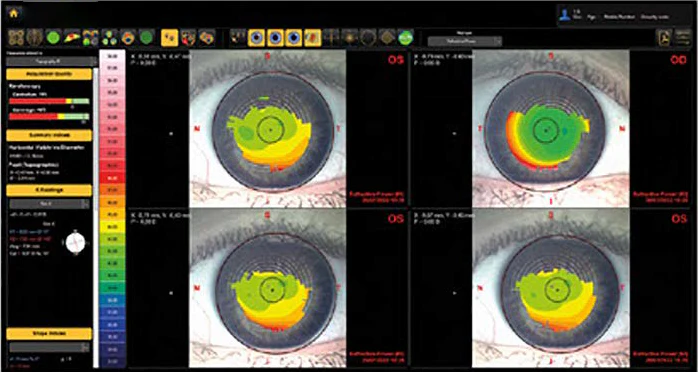Toggle the rightmost highlighted eye icon

[x=294, y=38]
